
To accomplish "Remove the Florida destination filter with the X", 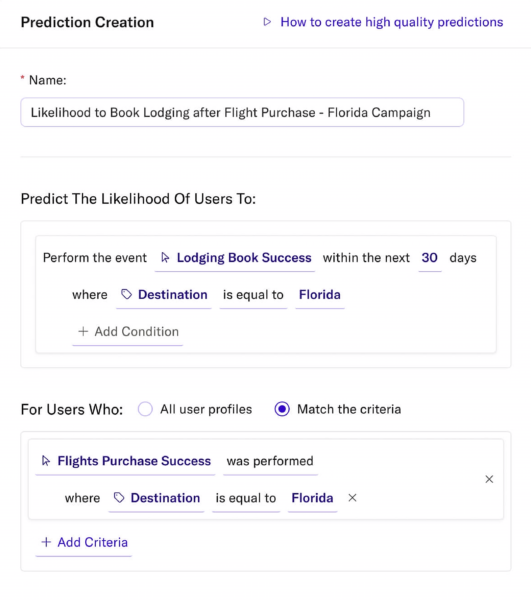I will [x=352, y=498].
